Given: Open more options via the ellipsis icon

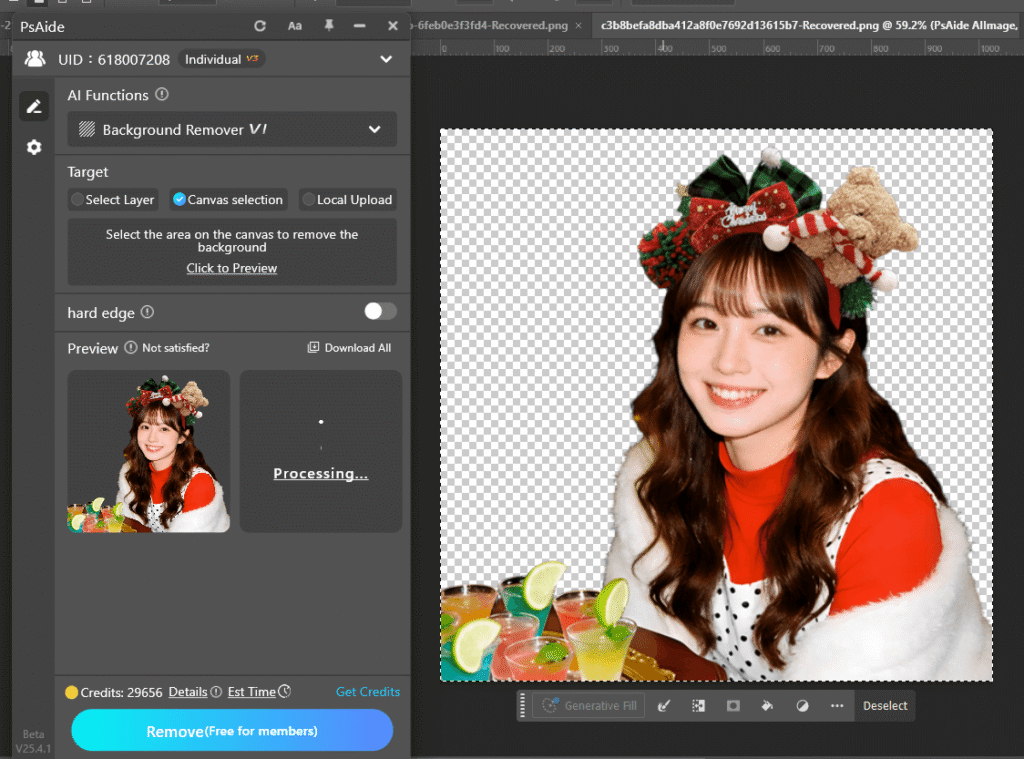Looking at the screenshot, I should 837,705.
